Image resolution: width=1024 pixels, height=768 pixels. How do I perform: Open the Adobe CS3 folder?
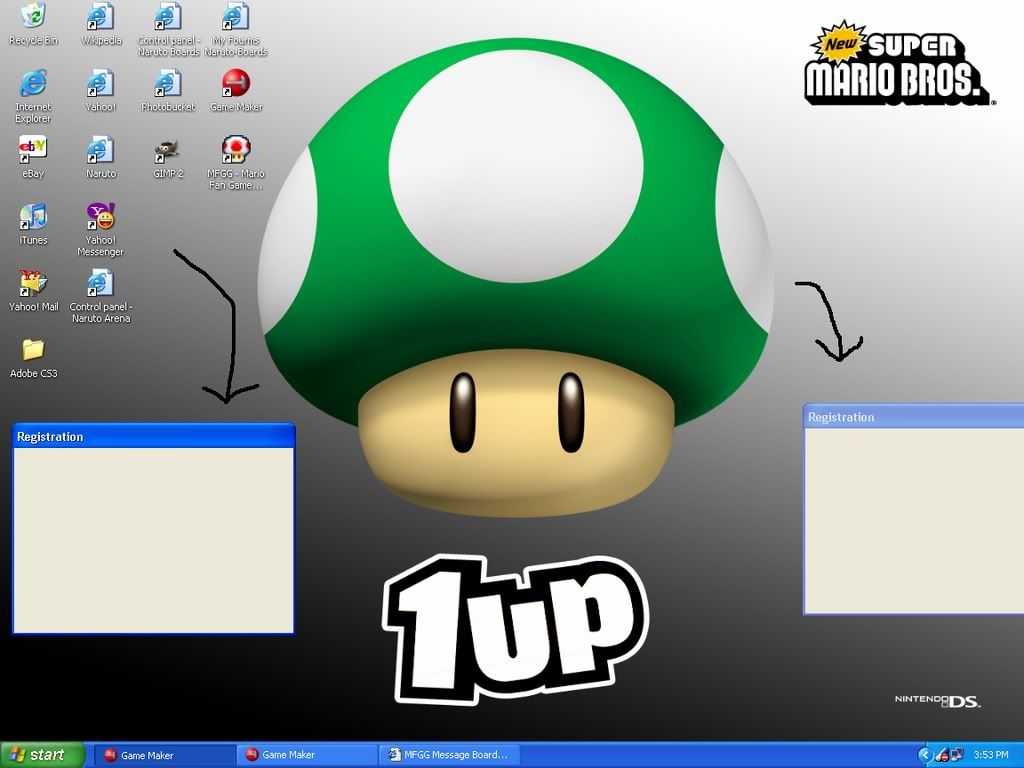[x=33, y=350]
